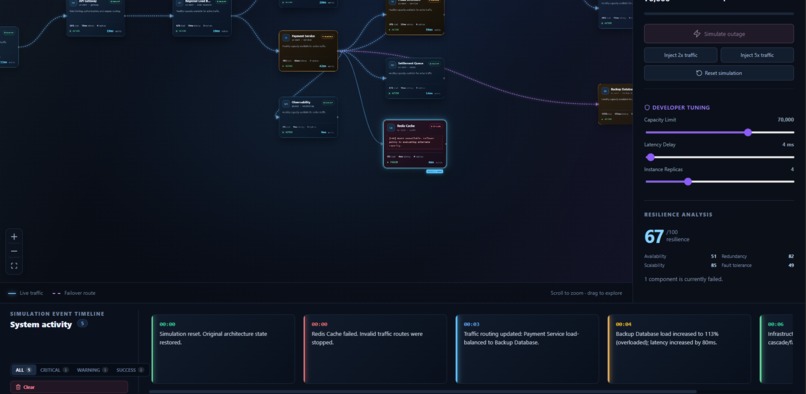The width and height of the screenshot is (806, 394).
Task: Open the 'Simulation reset' timeline event
Action: coord(223,349)
